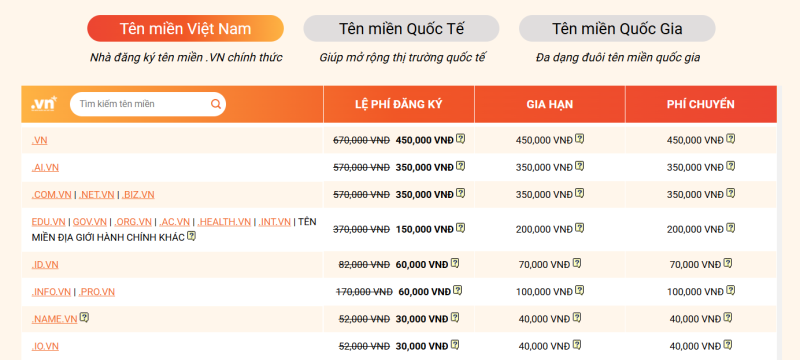Open the .PRO.VN domain link

click(97, 292)
